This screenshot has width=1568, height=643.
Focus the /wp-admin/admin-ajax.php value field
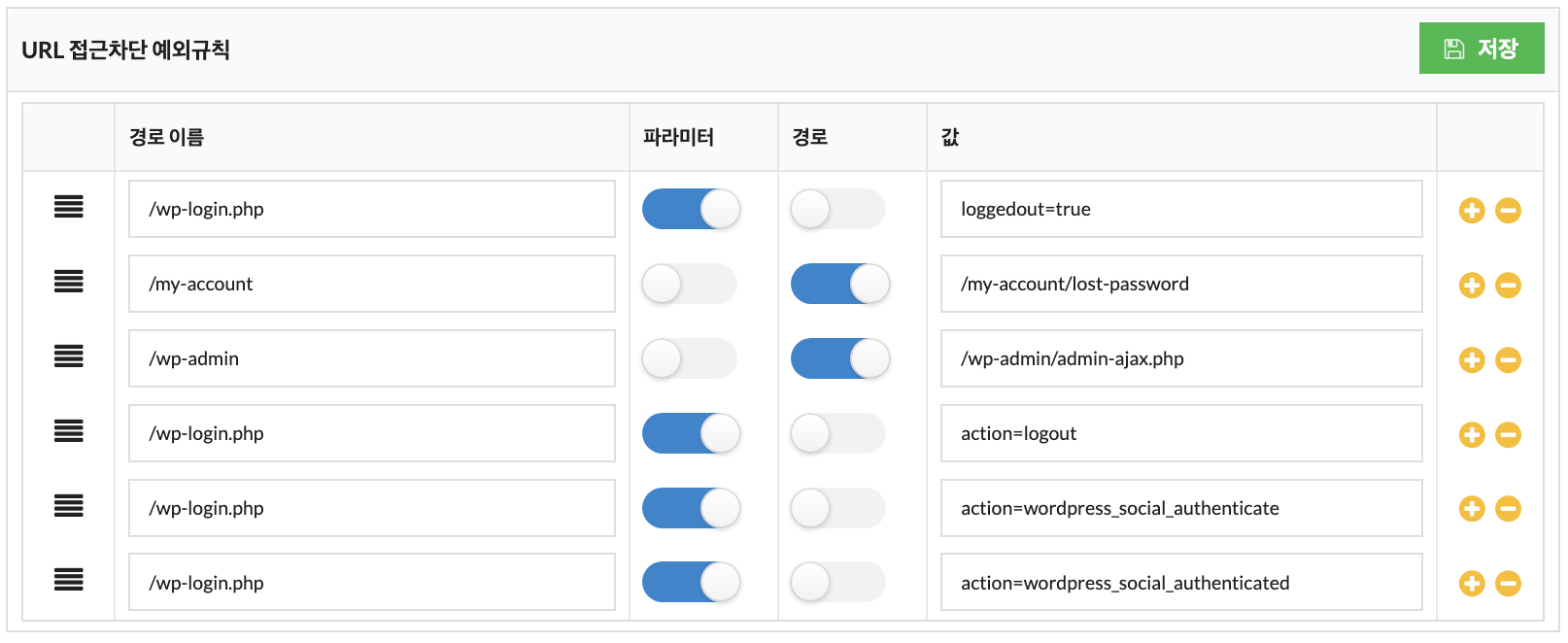click(x=1181, y=358)
